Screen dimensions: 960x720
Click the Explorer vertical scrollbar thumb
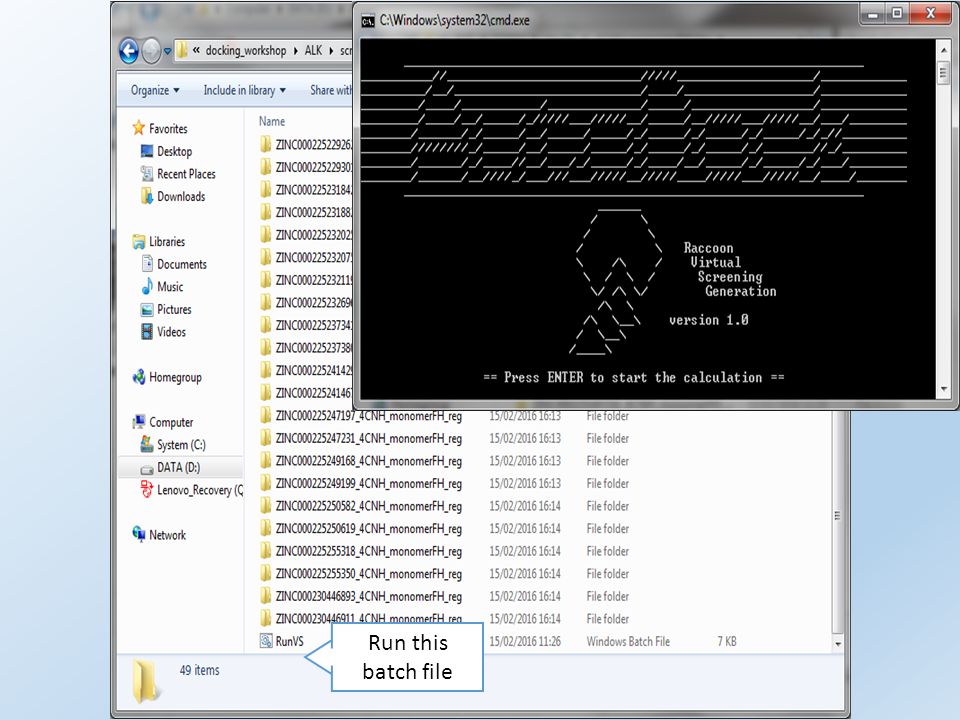(x=838, y=516)
